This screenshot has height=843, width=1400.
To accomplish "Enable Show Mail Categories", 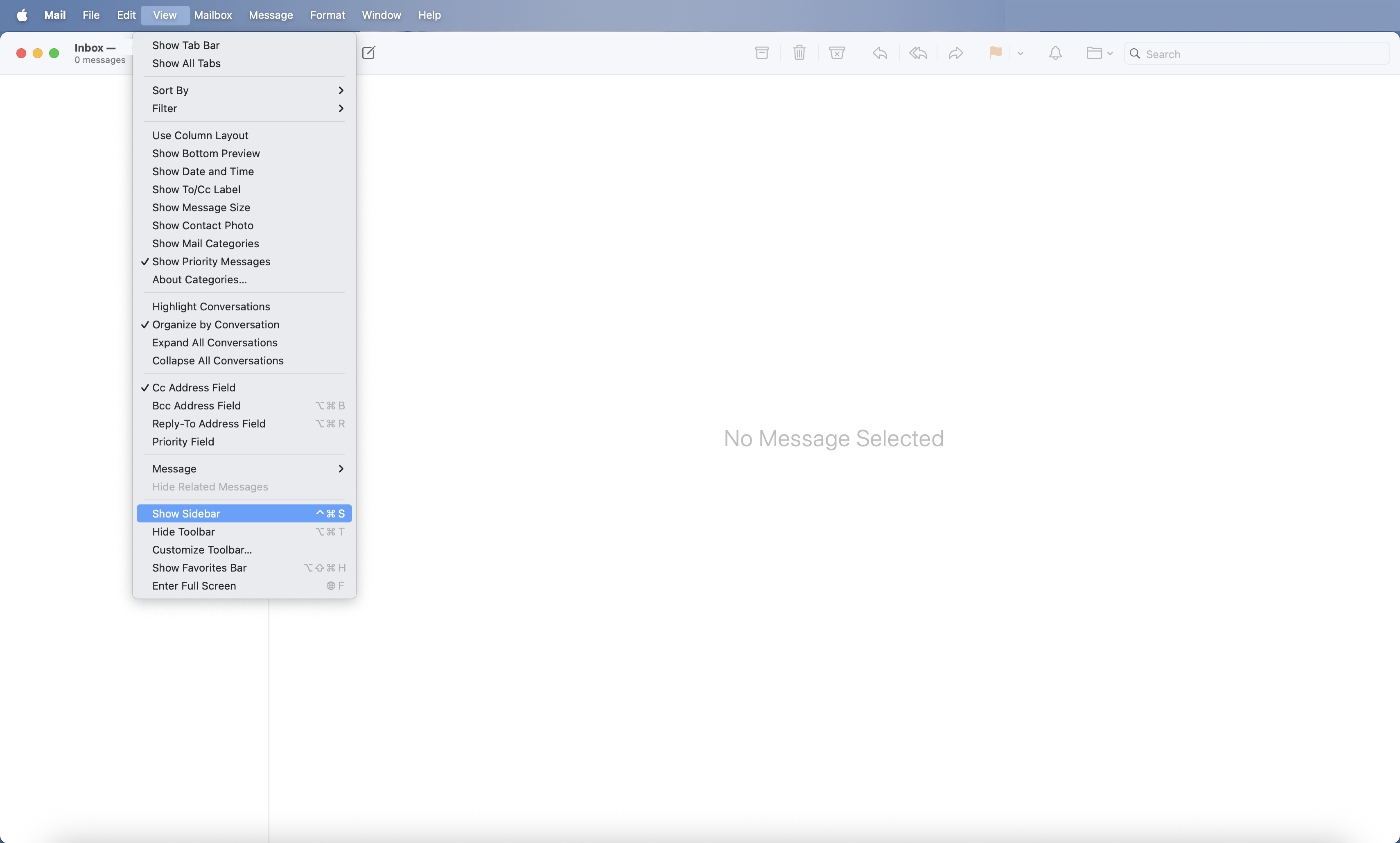I will (244, 244).
